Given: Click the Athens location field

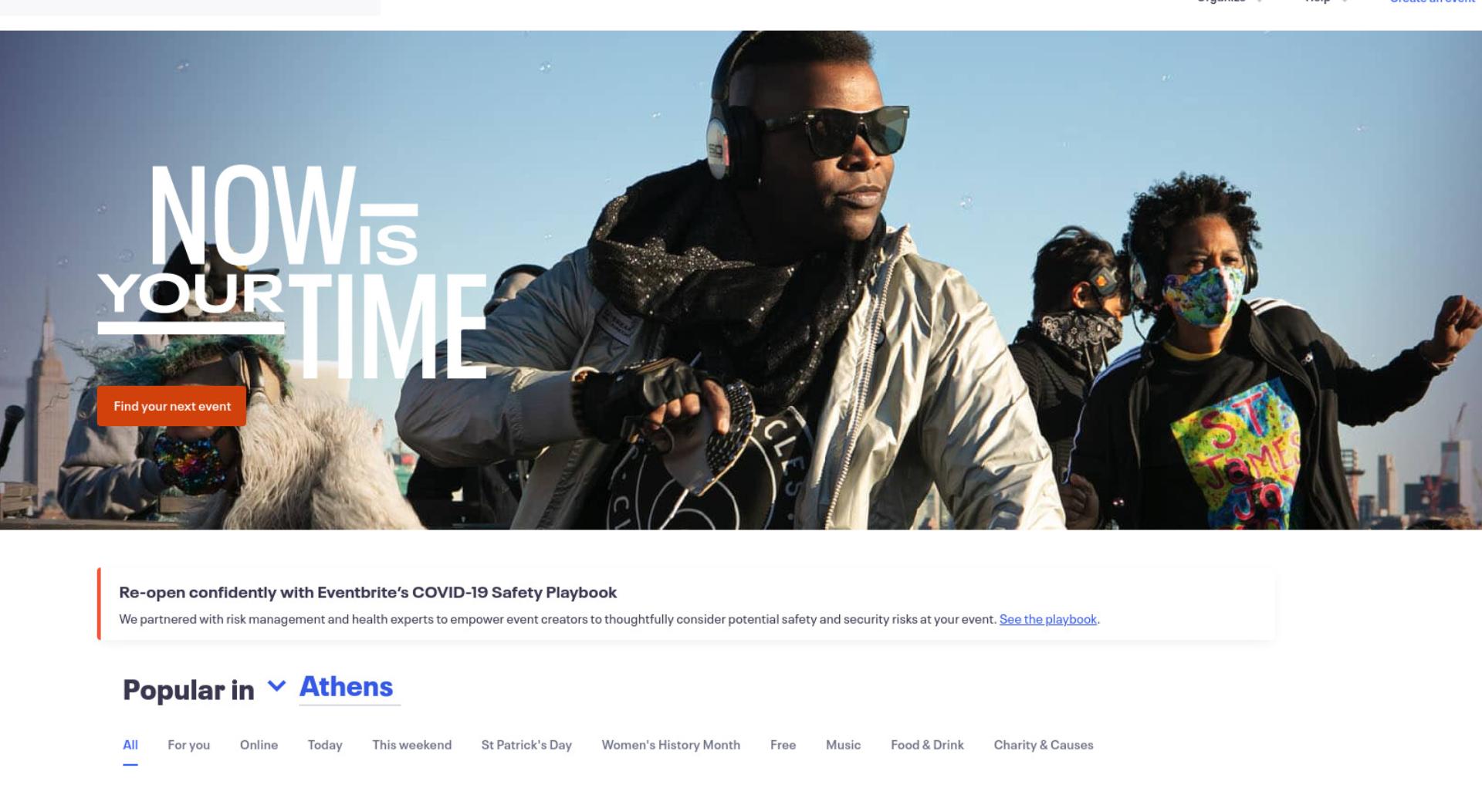Looking at the screenshot, I should [350, 687].
